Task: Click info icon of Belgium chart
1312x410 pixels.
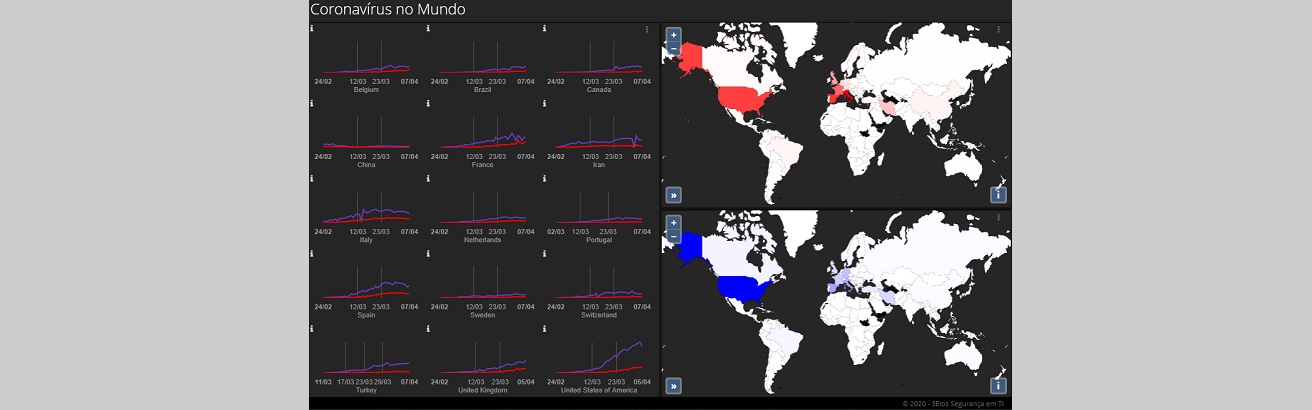Action: [312, 28]
